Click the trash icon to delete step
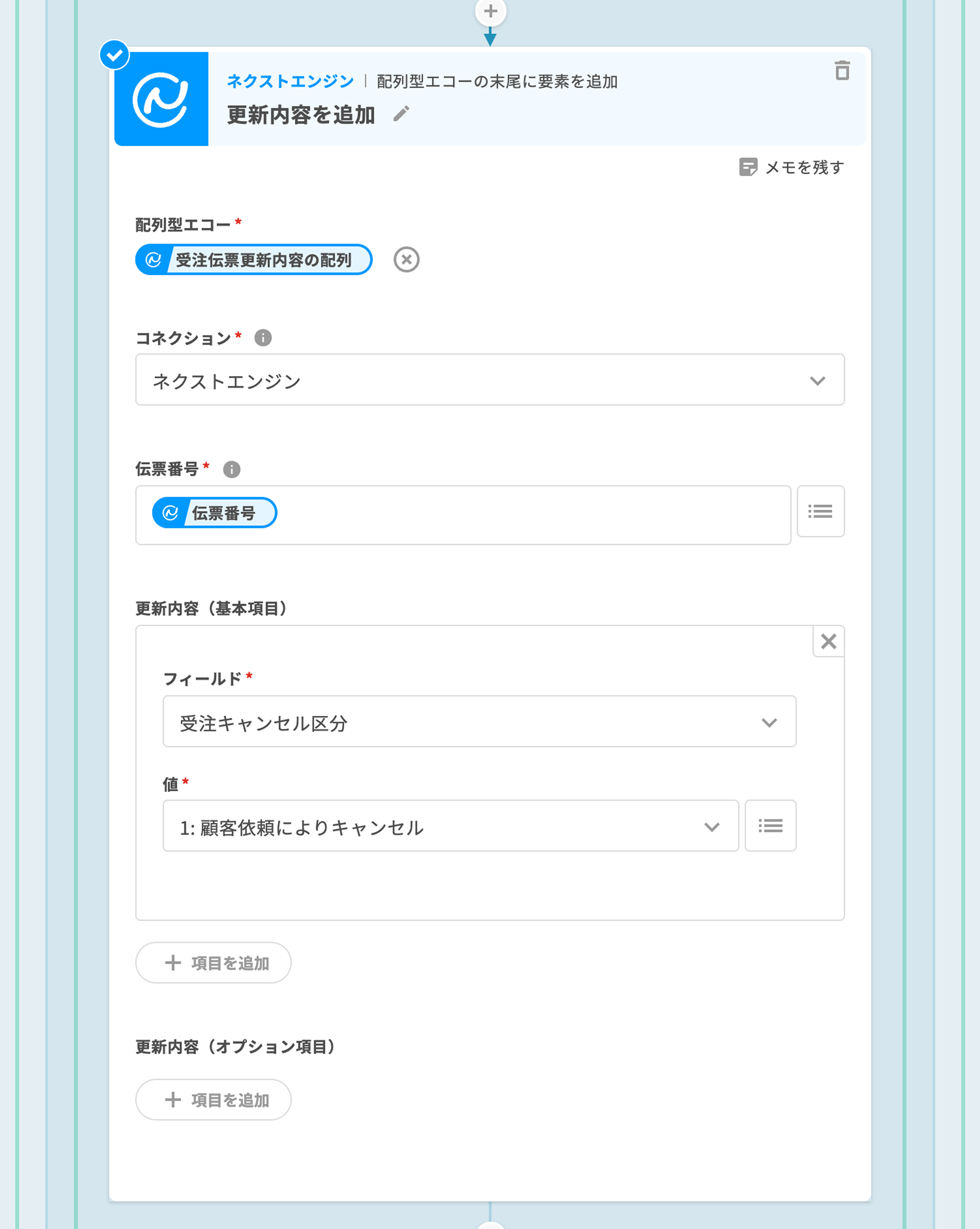This screenshot has height=1229, width=980. click(842, 71)
